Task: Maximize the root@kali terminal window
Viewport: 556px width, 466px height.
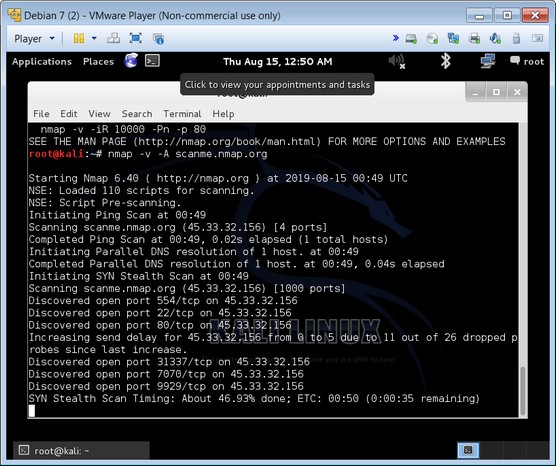Action: [496, 92]
